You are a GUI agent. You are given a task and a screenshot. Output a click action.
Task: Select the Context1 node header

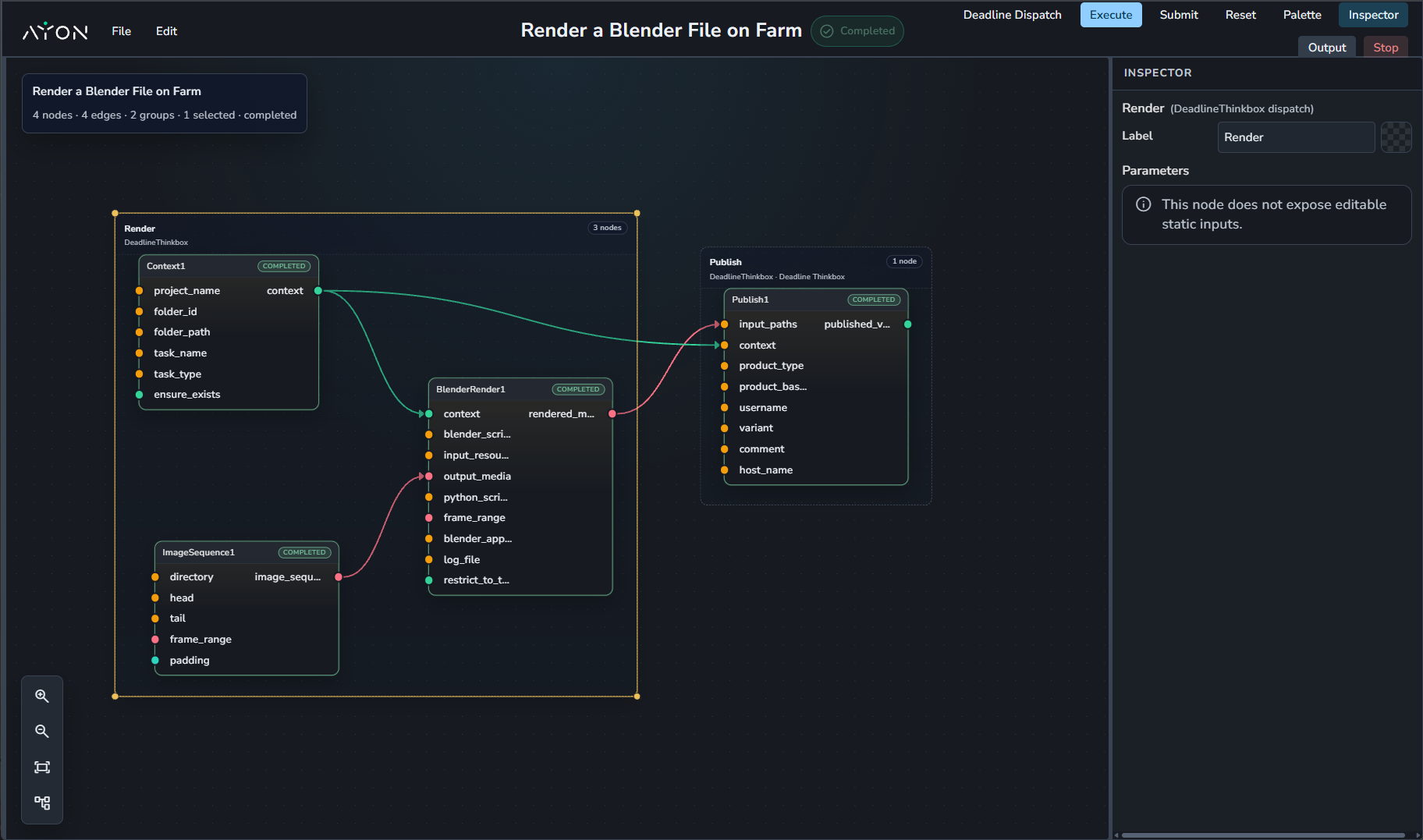pyautogui.click(x=229, y=267)
